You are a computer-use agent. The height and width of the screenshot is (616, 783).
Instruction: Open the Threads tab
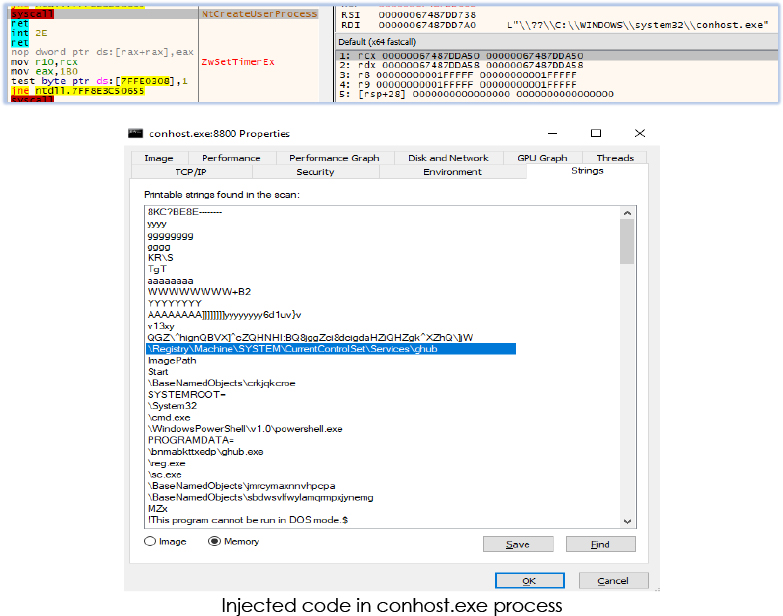pos(615,158)
